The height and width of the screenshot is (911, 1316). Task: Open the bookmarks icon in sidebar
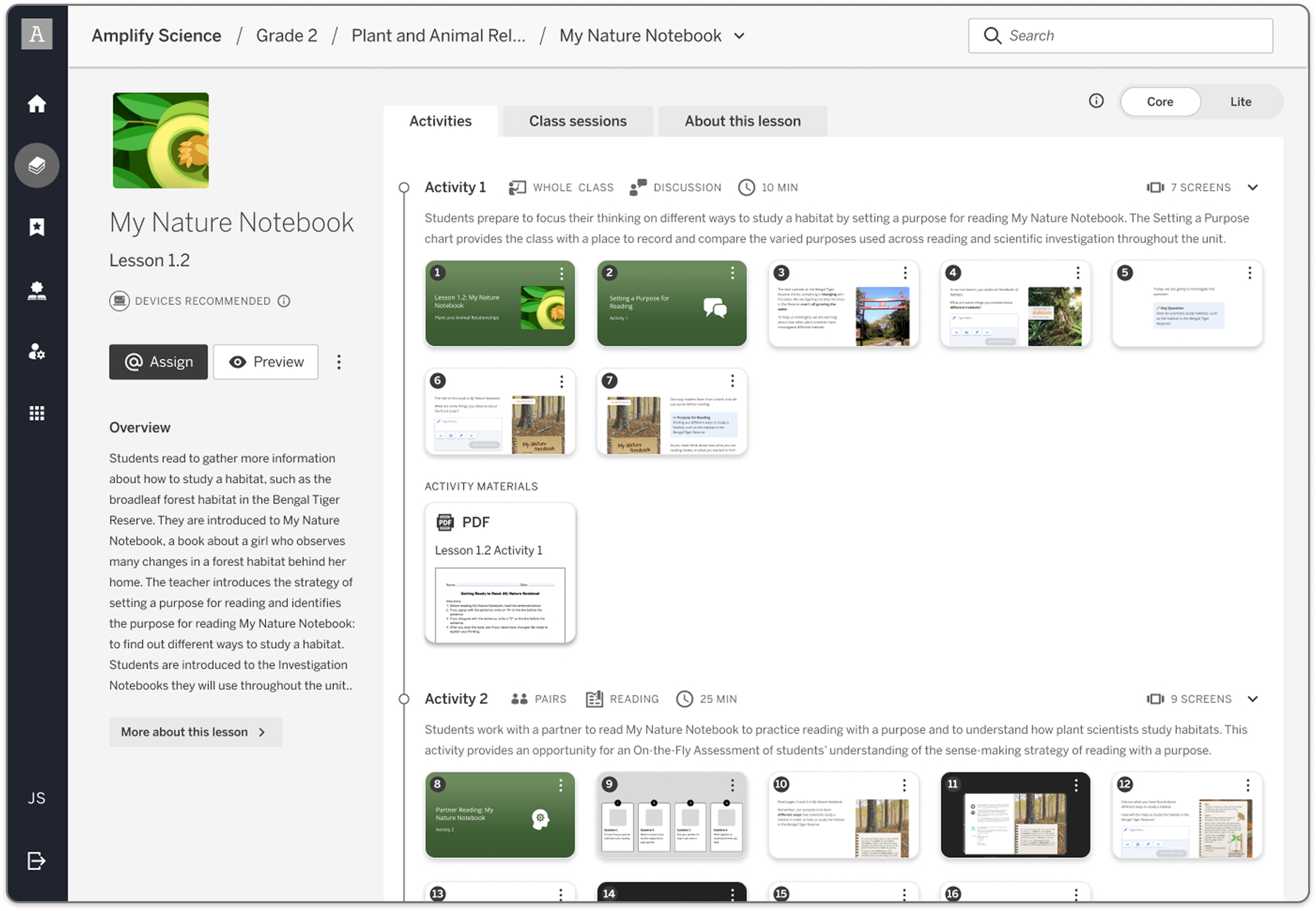[36, 227]
